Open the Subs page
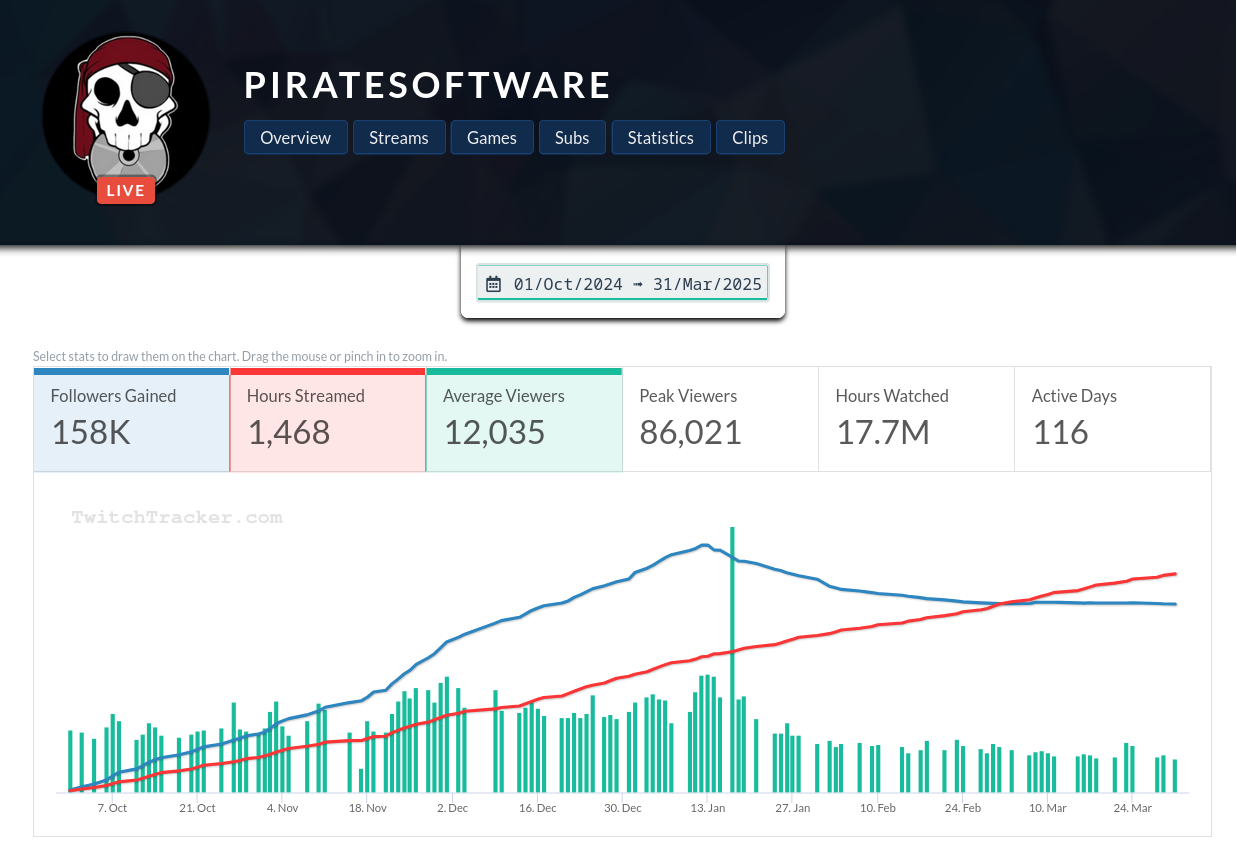 572,138
